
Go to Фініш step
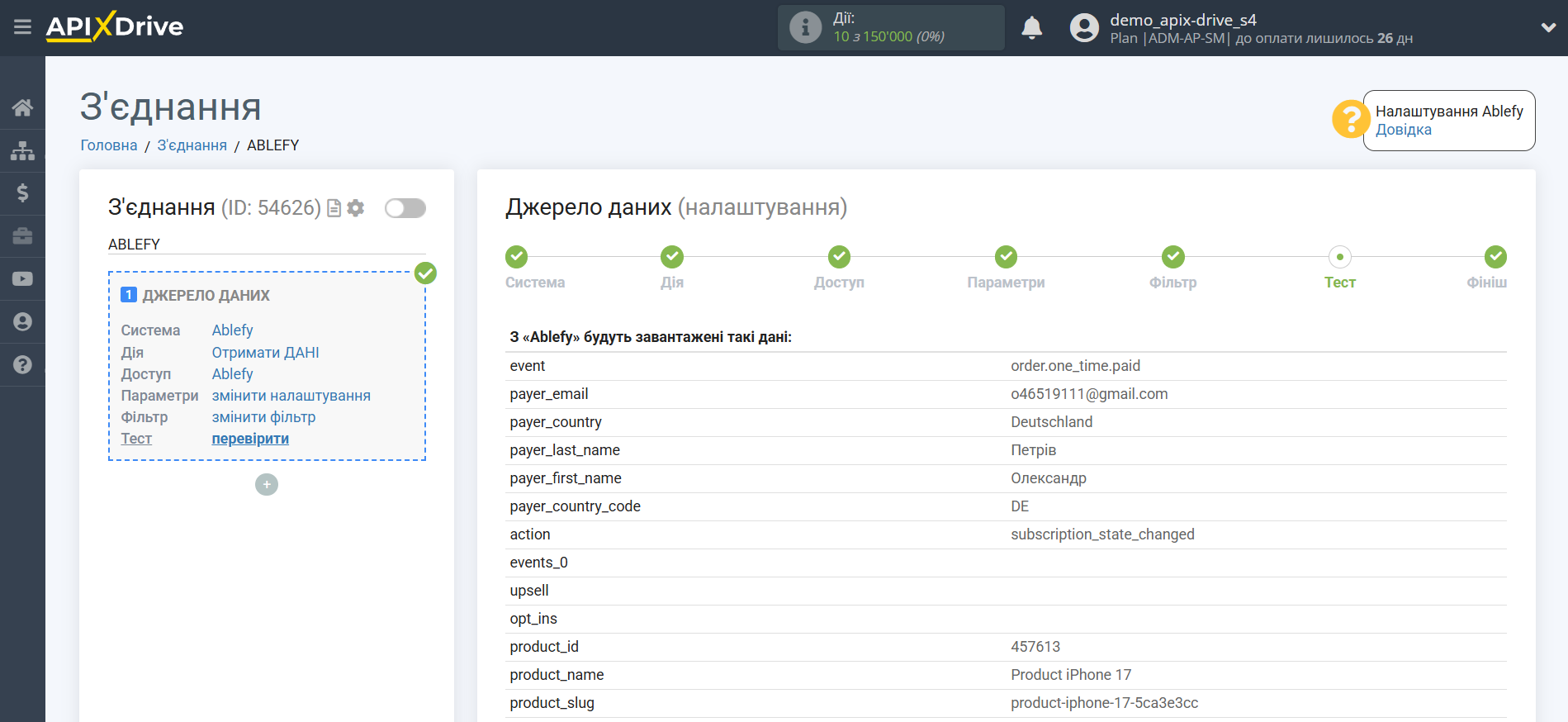coord(1495,257)
